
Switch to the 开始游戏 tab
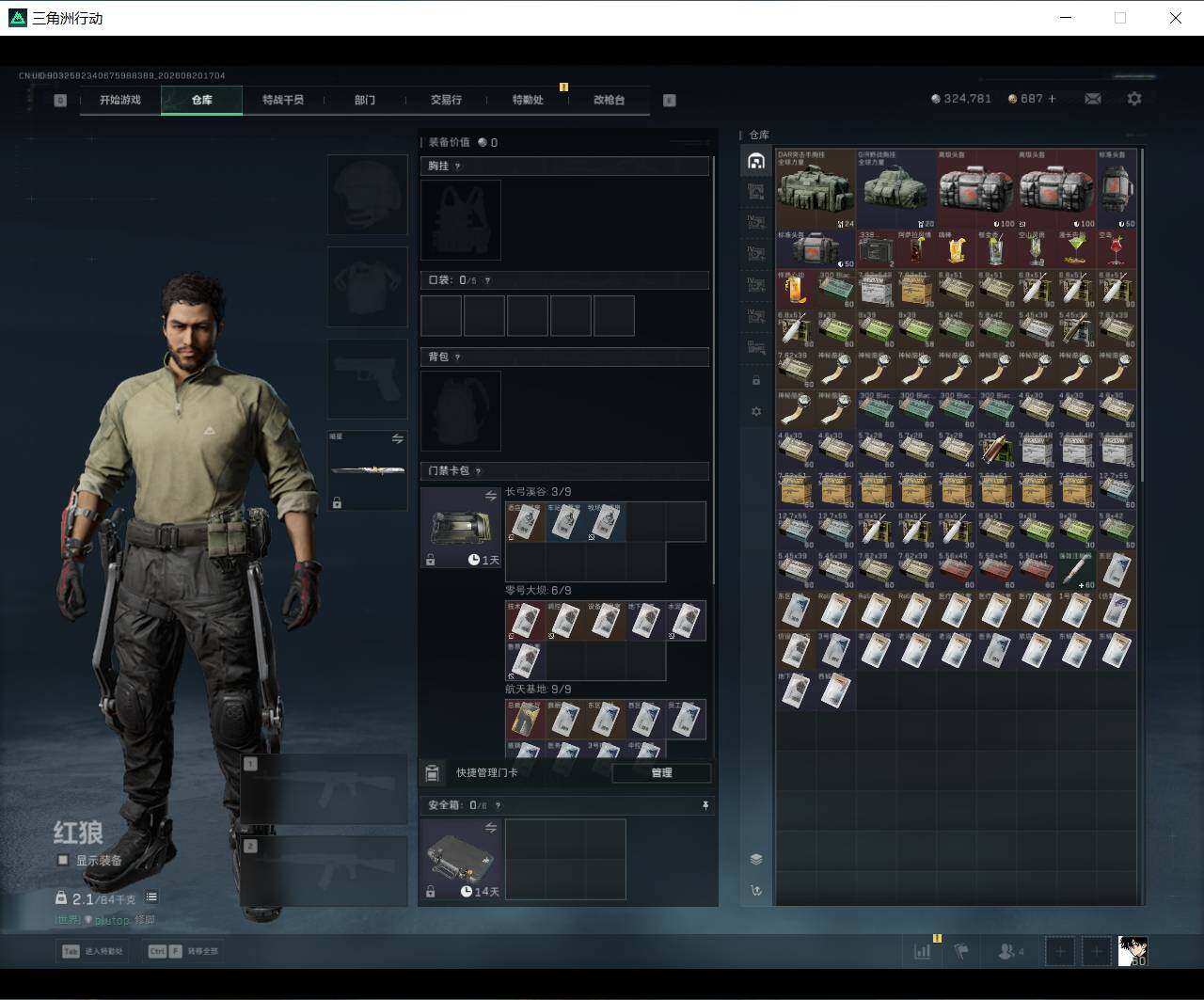click(120, 100)
